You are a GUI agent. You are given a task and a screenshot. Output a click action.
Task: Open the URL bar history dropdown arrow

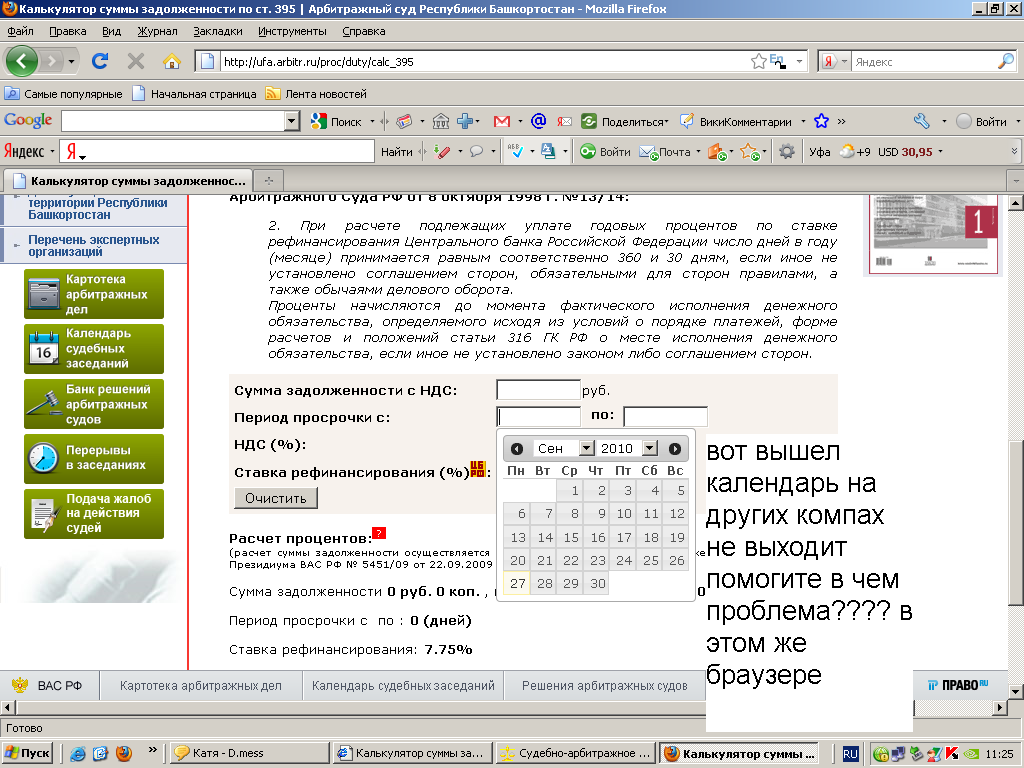pyautogui.click(x=799, y=61)
